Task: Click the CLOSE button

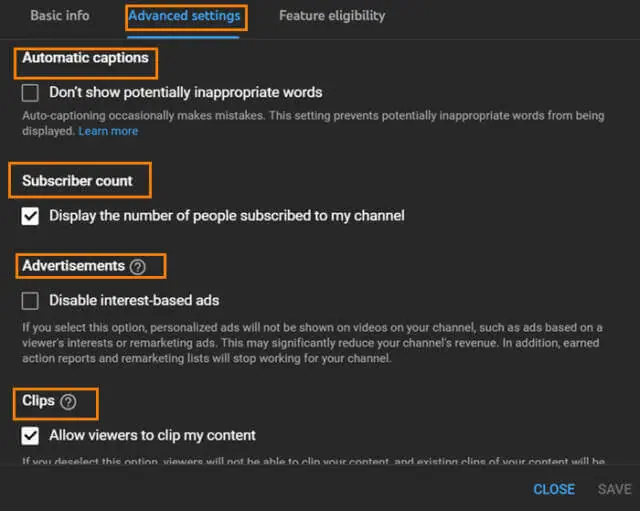Action: click(x=554, y=489)
